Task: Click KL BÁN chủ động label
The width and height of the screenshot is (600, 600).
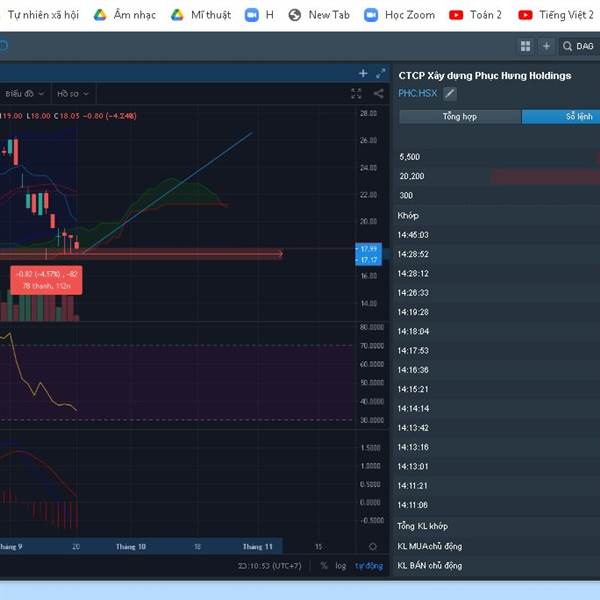Action: [430, 566]
